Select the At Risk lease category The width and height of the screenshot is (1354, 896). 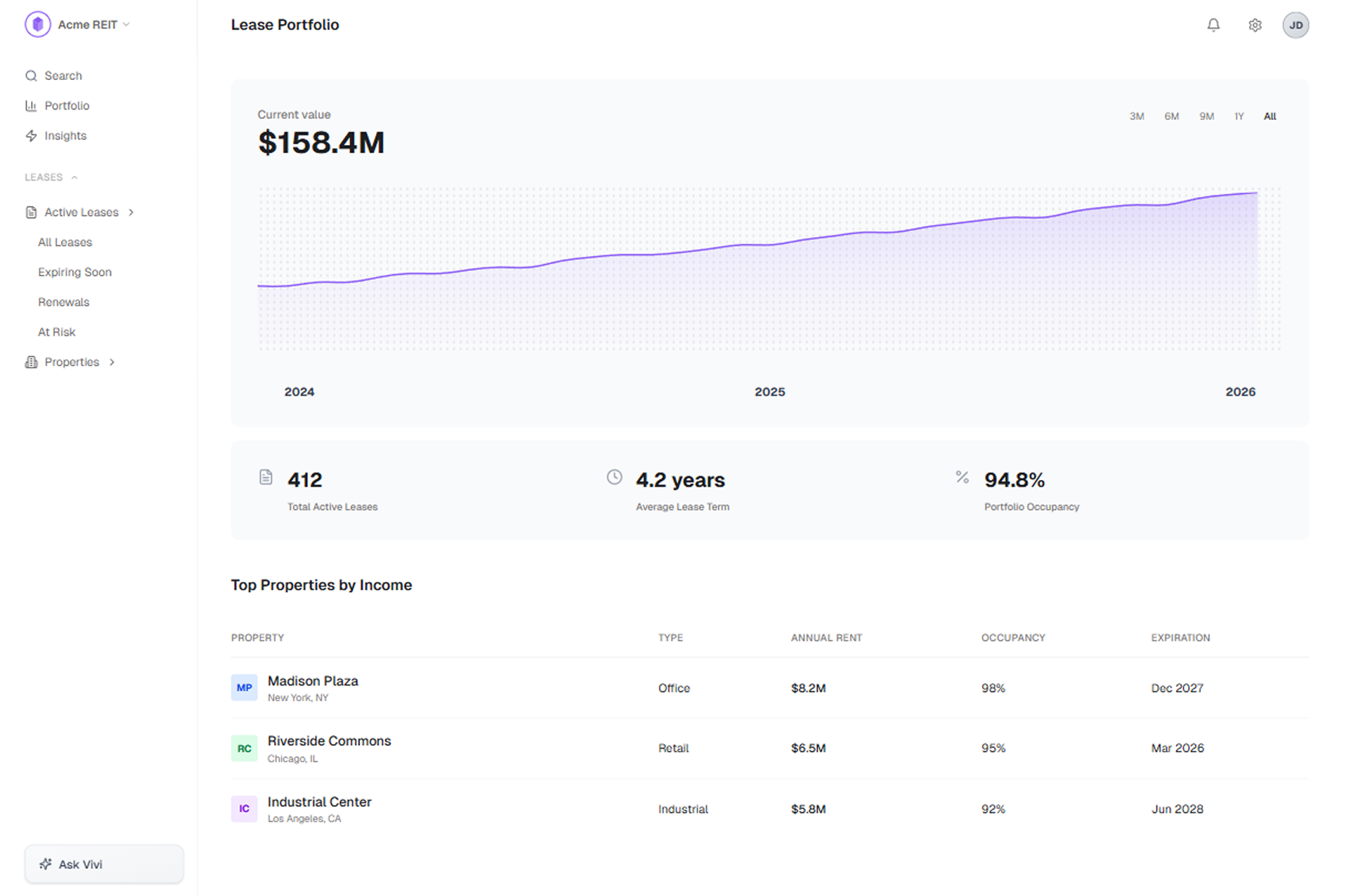[x=57, y=331]
